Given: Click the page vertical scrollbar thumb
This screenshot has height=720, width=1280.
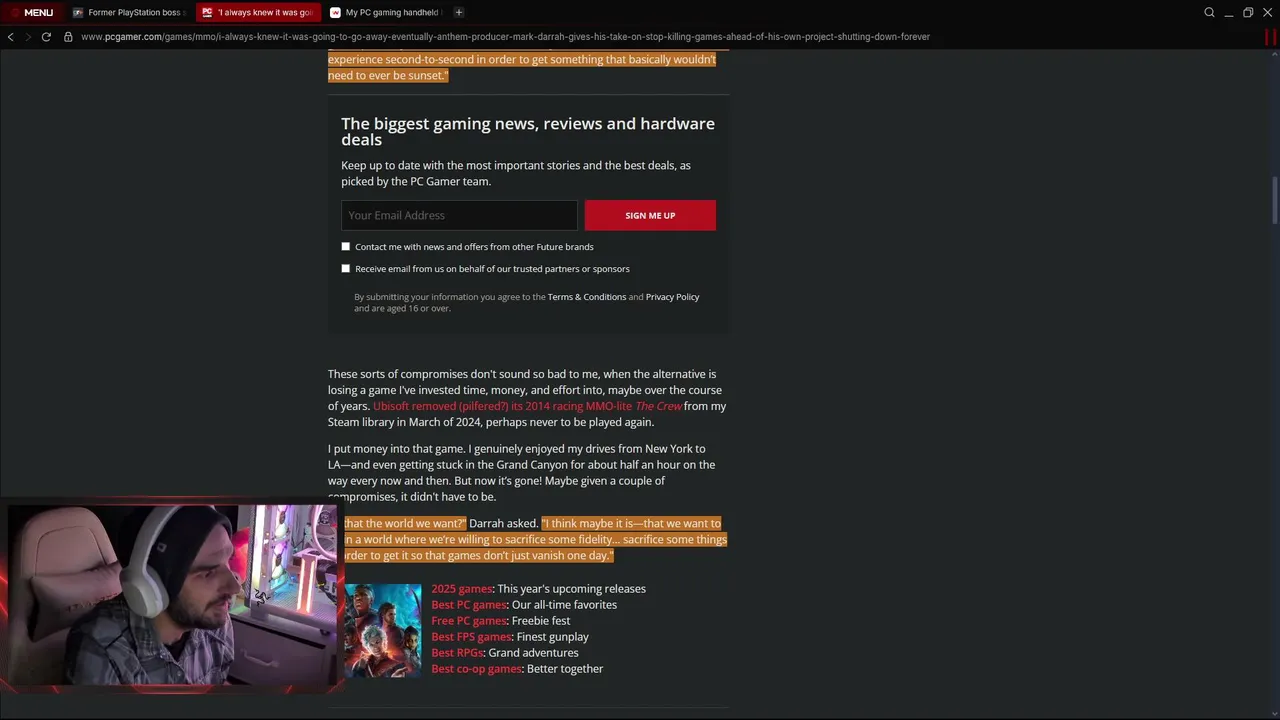Looking at the screenshot, I should click(1274, 201).
